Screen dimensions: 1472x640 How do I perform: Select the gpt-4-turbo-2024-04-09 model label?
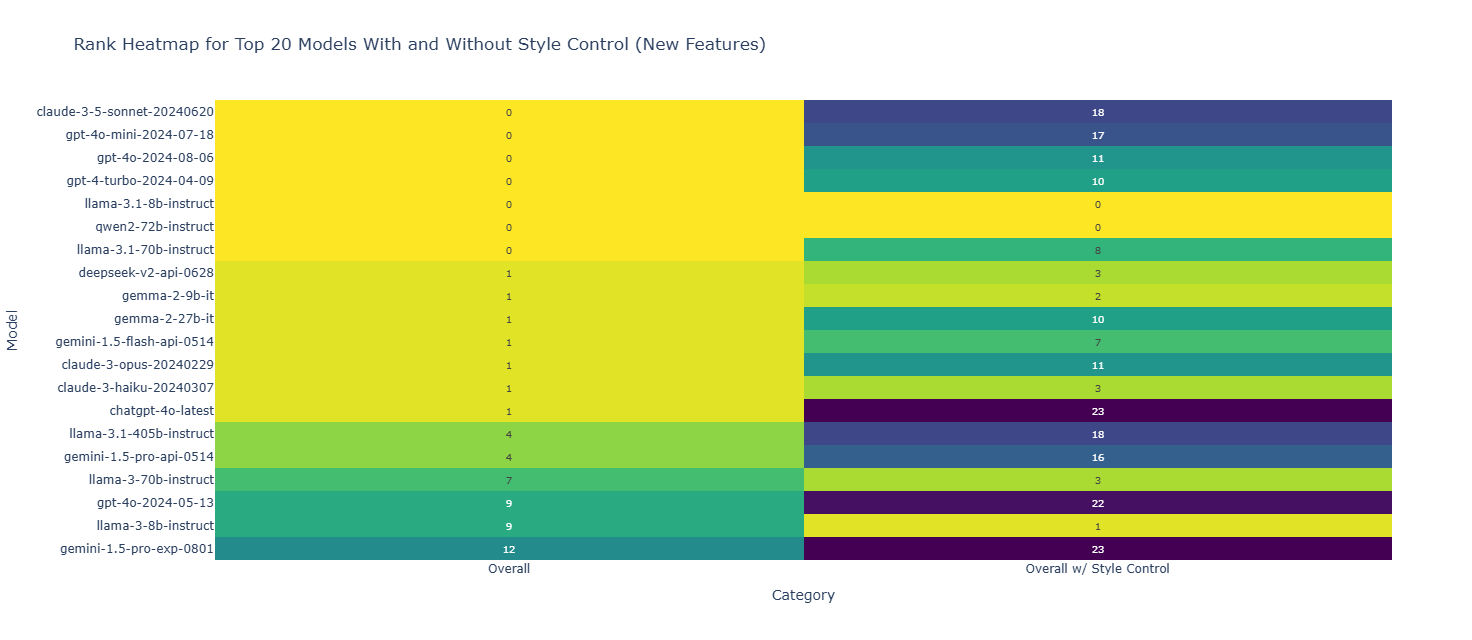pyautogui.click(x=140, y=181)
